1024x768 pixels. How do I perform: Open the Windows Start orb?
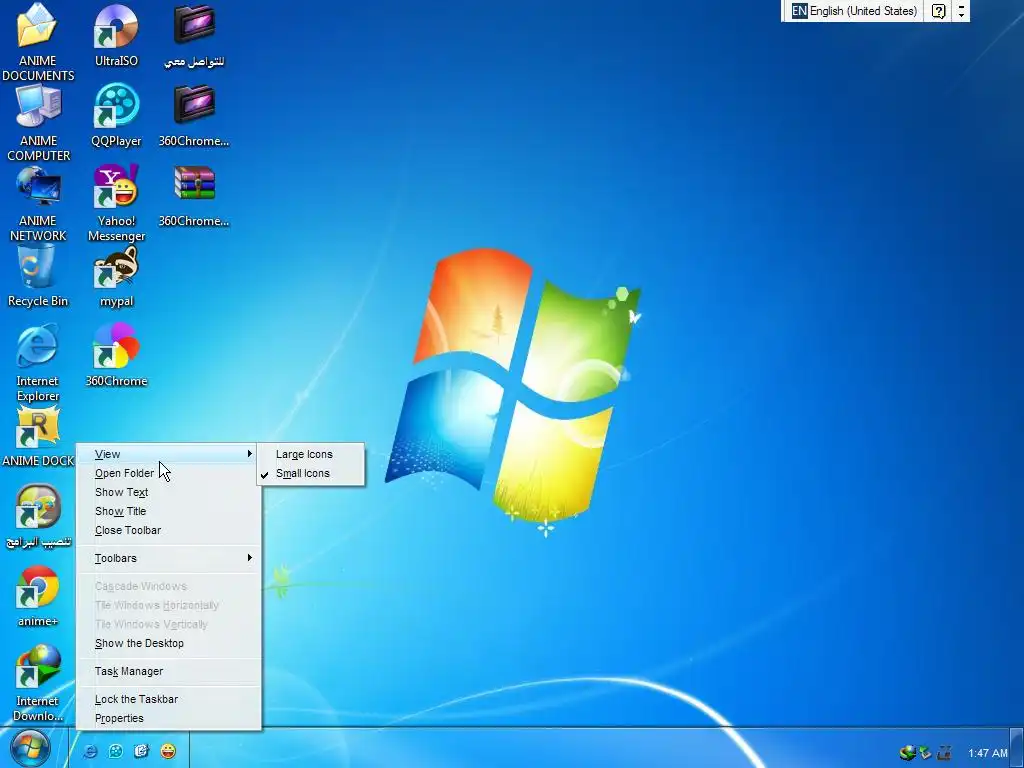[29, 748]
